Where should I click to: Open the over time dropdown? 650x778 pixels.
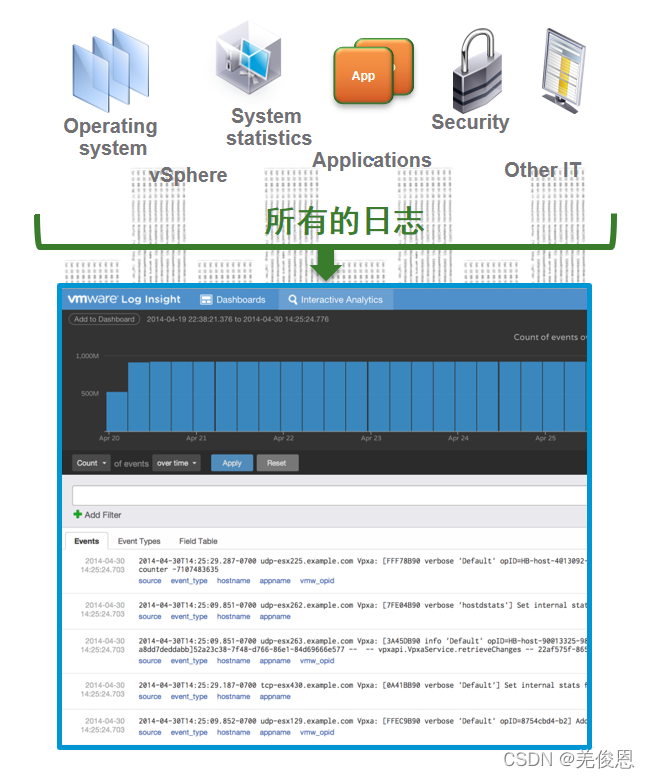(x=177, y=463)
